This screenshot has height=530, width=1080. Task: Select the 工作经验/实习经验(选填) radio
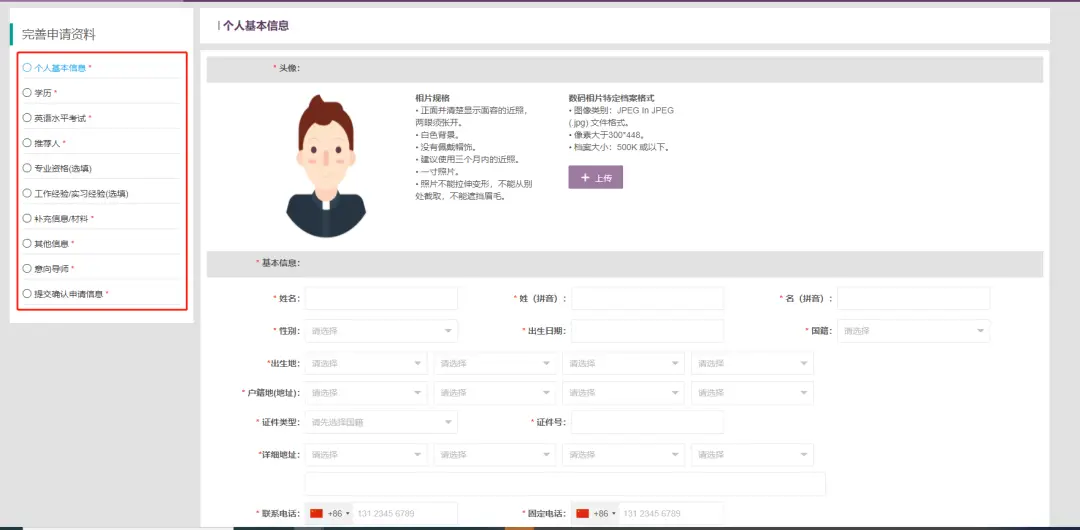(27, 193)
